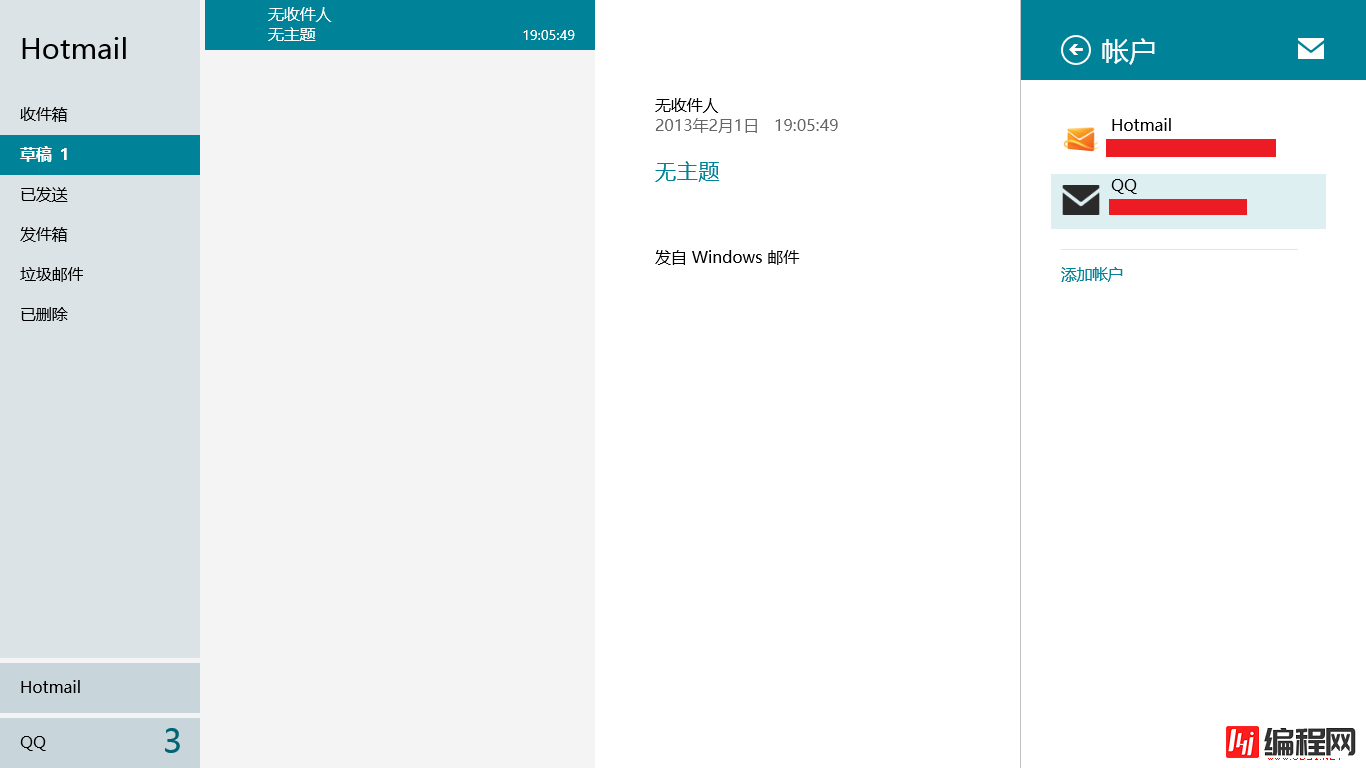Click the Hotmail heading at top left
Screen dimensions: 1366x768
point(74,49)
